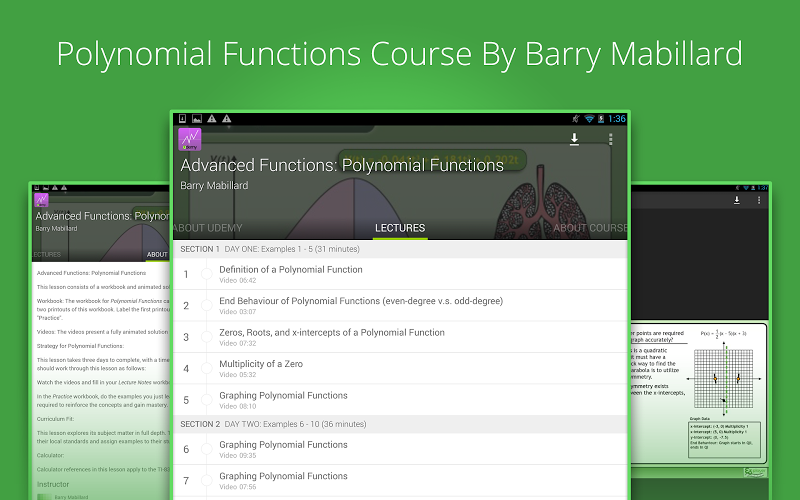Screen dimensions: 800x500
Task: Mark lecture 3 progress circle
Action: pyautogui.click(x=207, y=337)
